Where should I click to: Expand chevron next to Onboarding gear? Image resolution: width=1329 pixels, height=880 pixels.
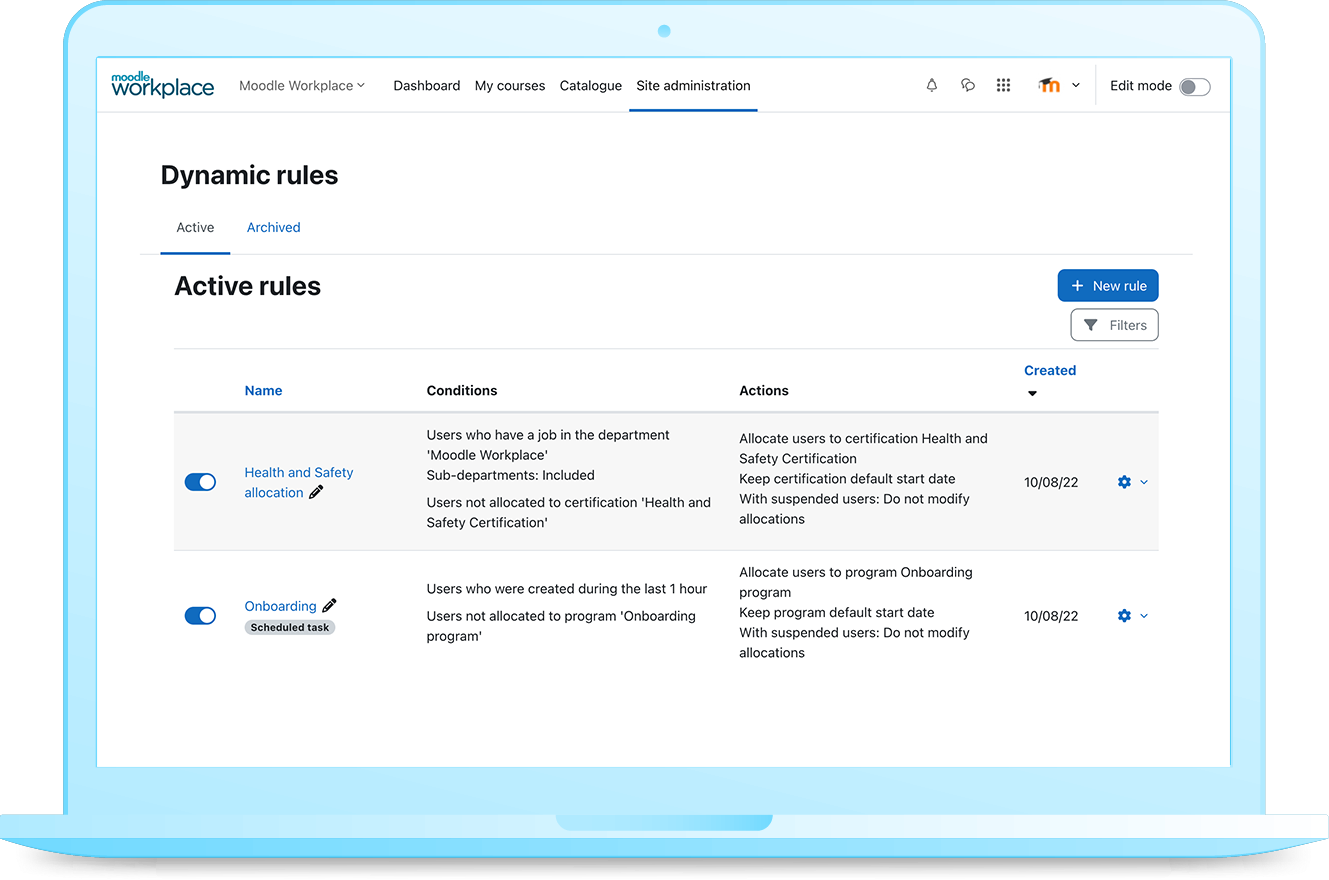[1144, 616]
